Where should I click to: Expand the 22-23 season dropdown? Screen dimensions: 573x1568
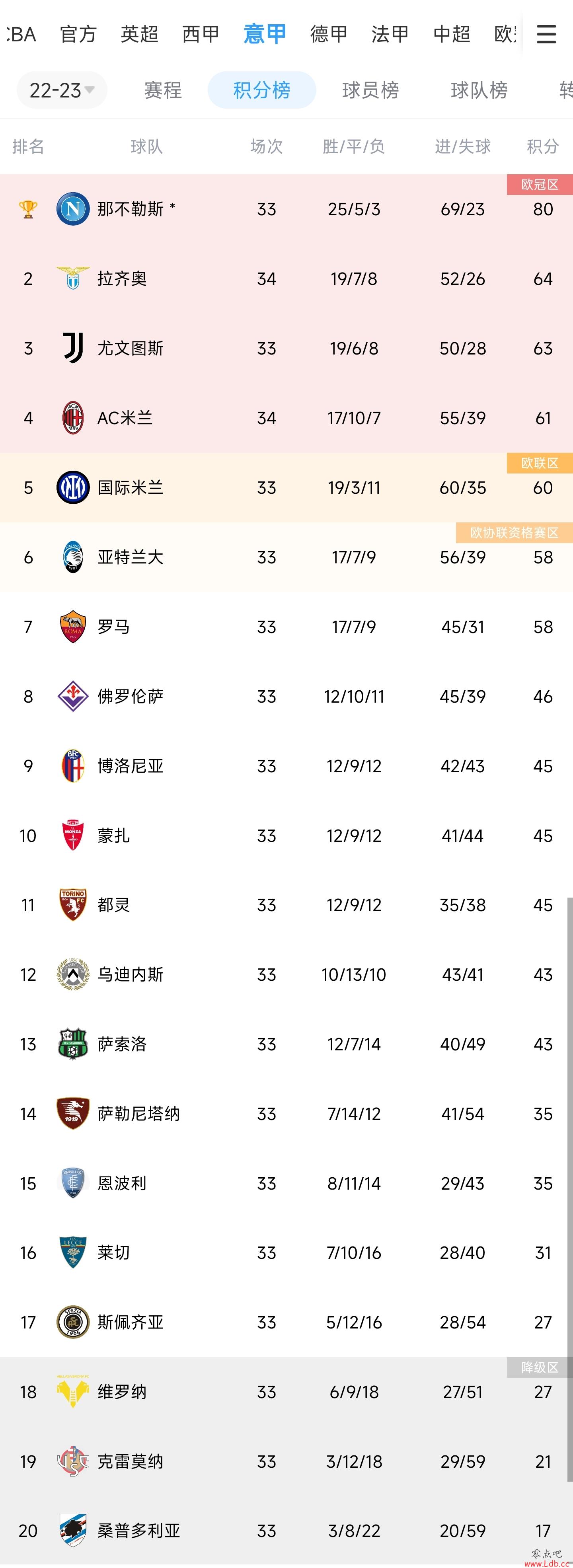click(62, 90)
